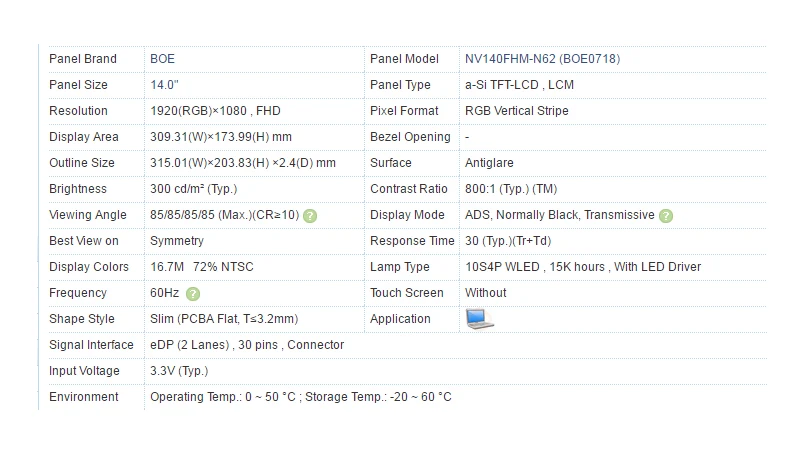The height and width of the screenshot is (450, 800).
Task: Open the NV140FHM-N62 (BOE0718) model link
Action: coord(542,59)
